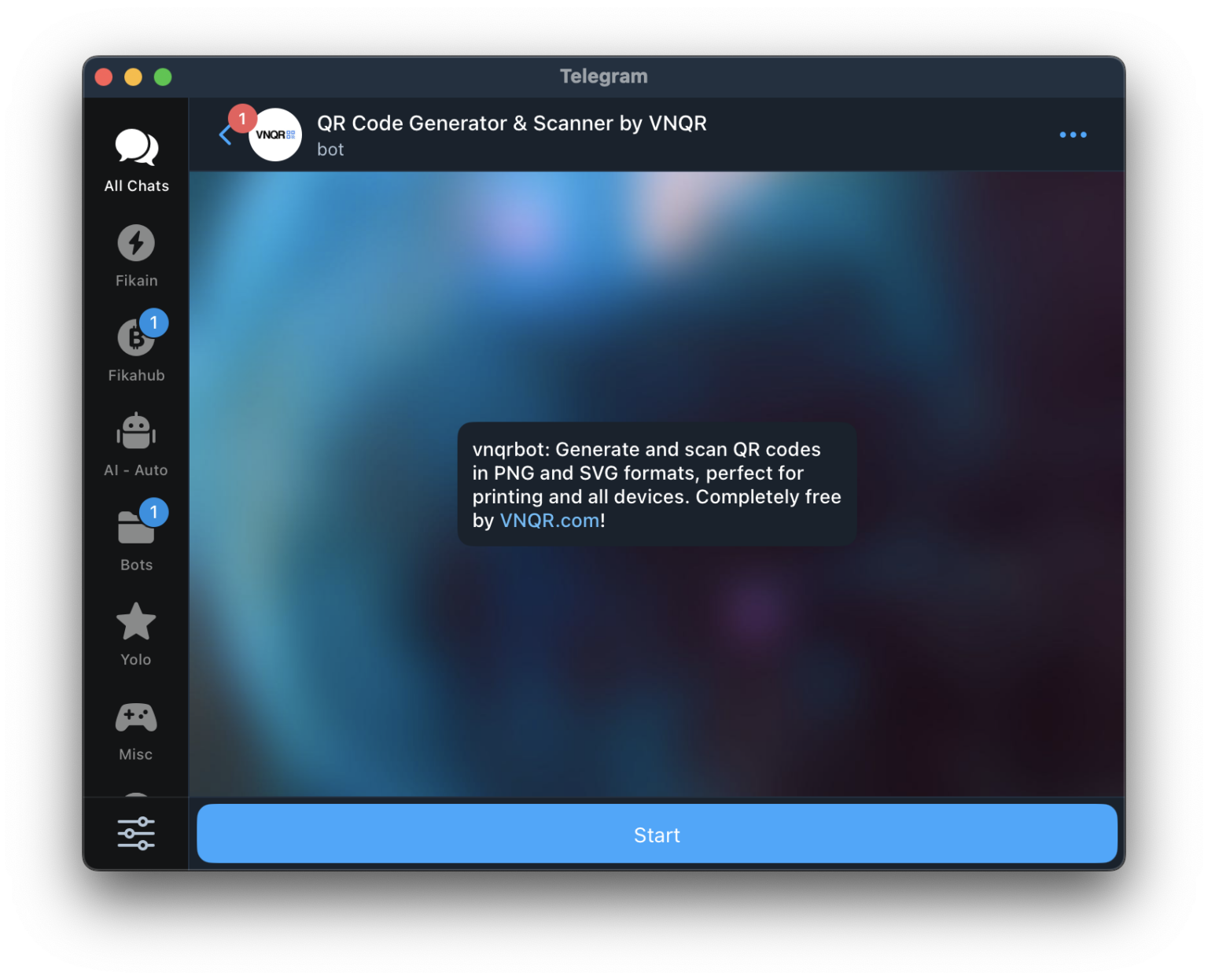This screenshot has height=980, width=1208.
Task: Open the three-dot chat options menu
Action: [1073, 134]
